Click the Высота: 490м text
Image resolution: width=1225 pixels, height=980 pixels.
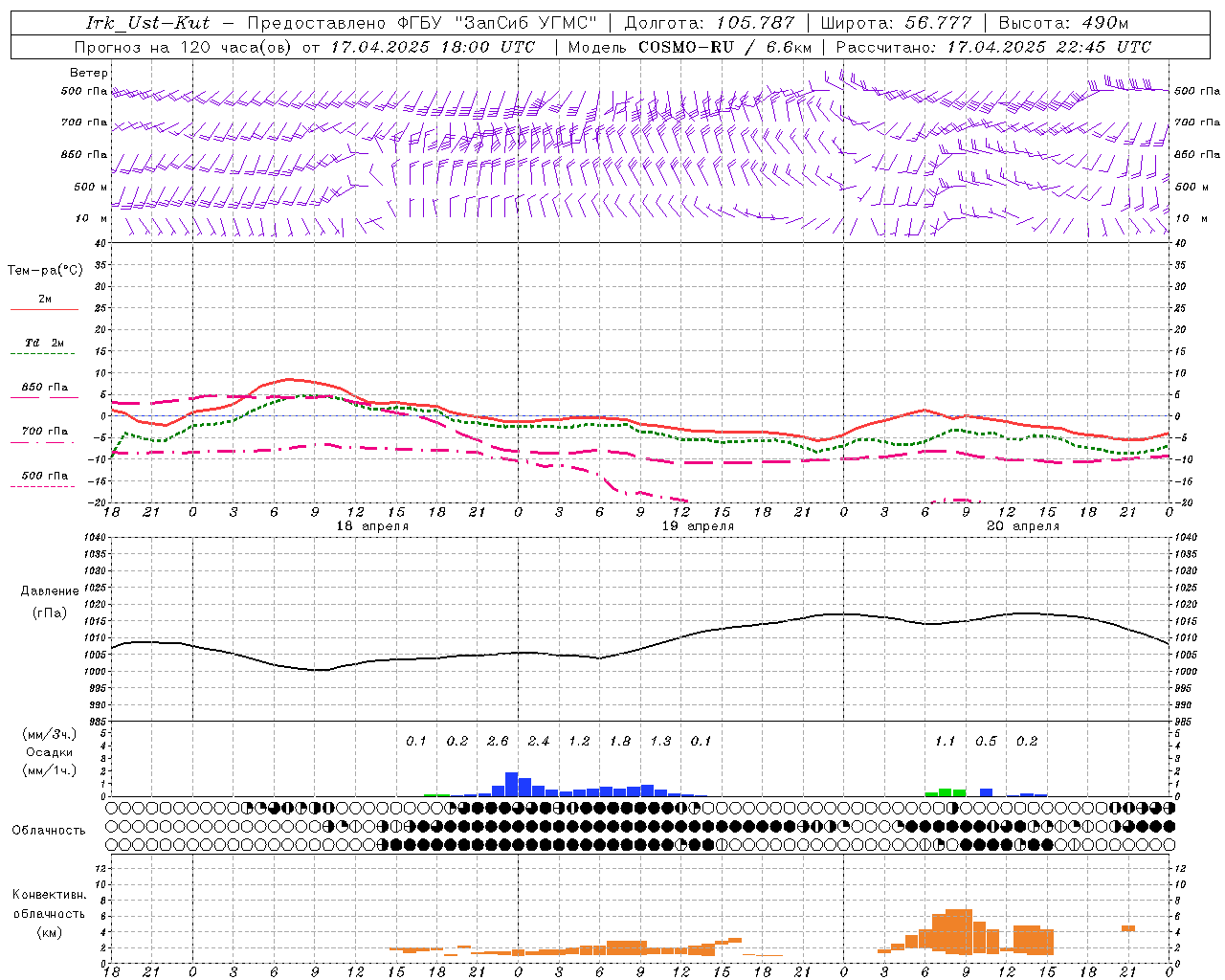point(1063,23)
